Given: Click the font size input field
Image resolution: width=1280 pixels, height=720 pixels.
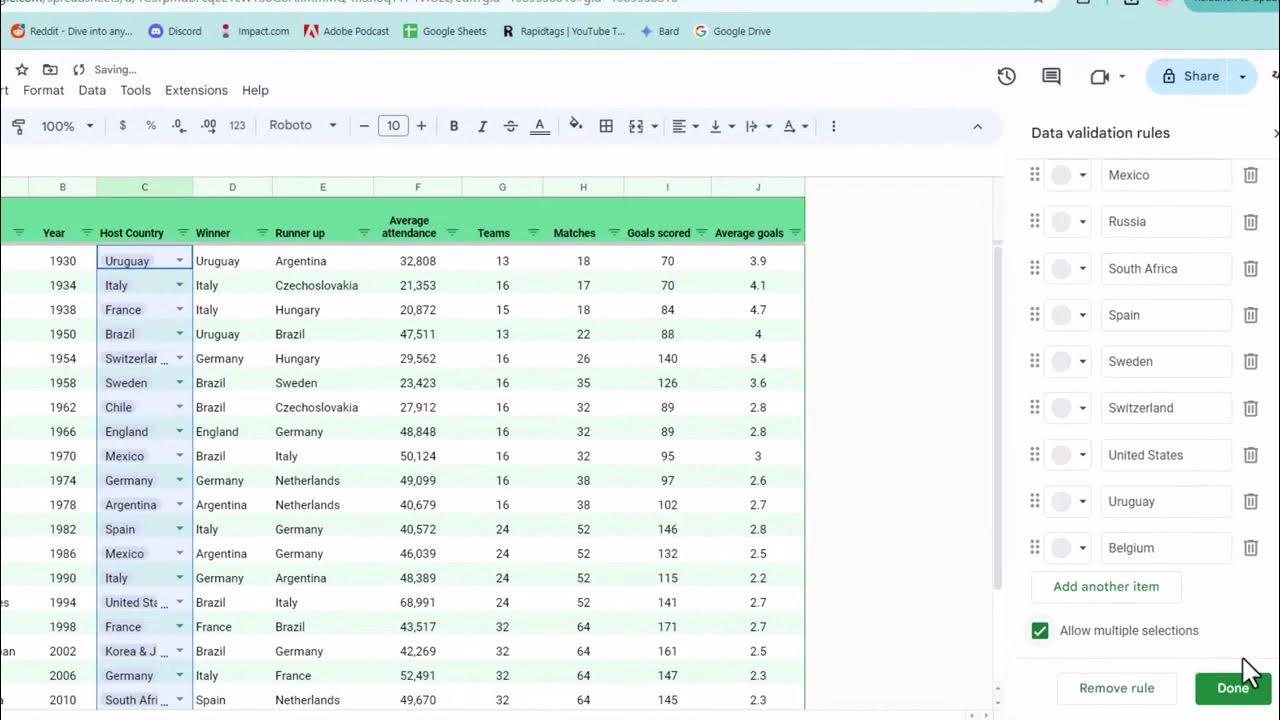Looking at the screenshot, I should pos(393,126).
